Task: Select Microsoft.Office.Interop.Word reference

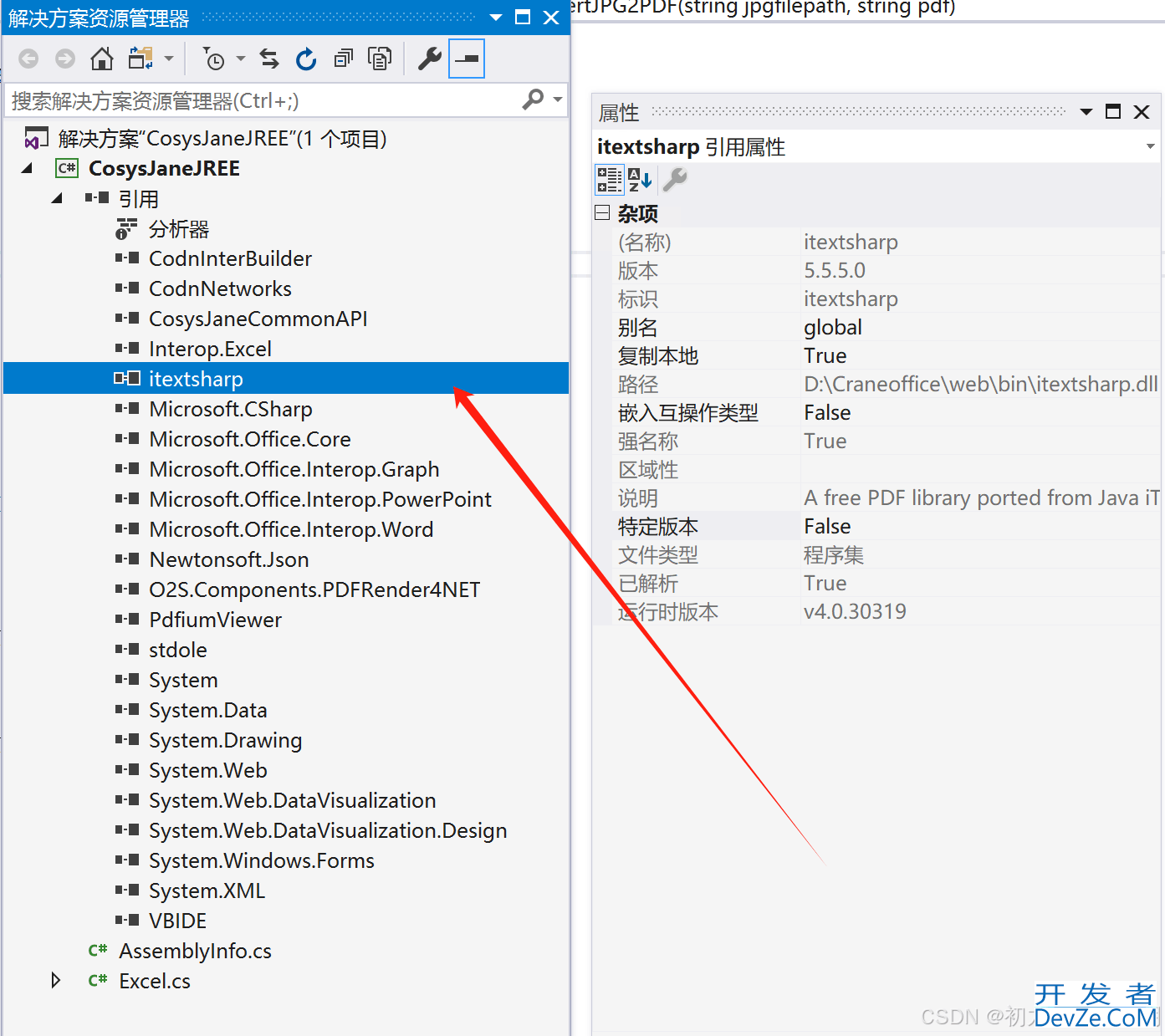Action: click(291, 530)
